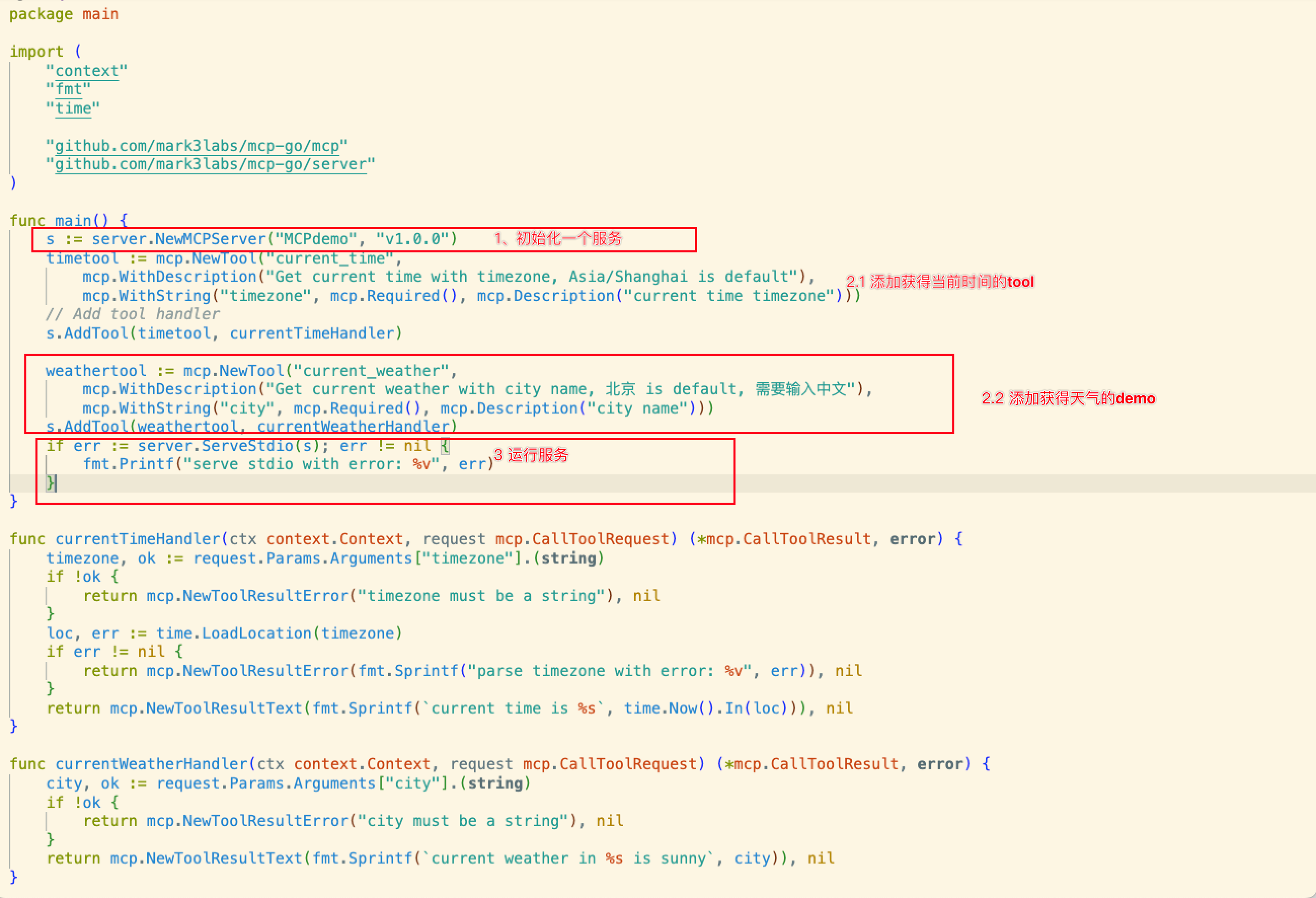1316x898 pixels.
Task: Click time.LoadLocation in currentTimeHandler
Action: 255,633
